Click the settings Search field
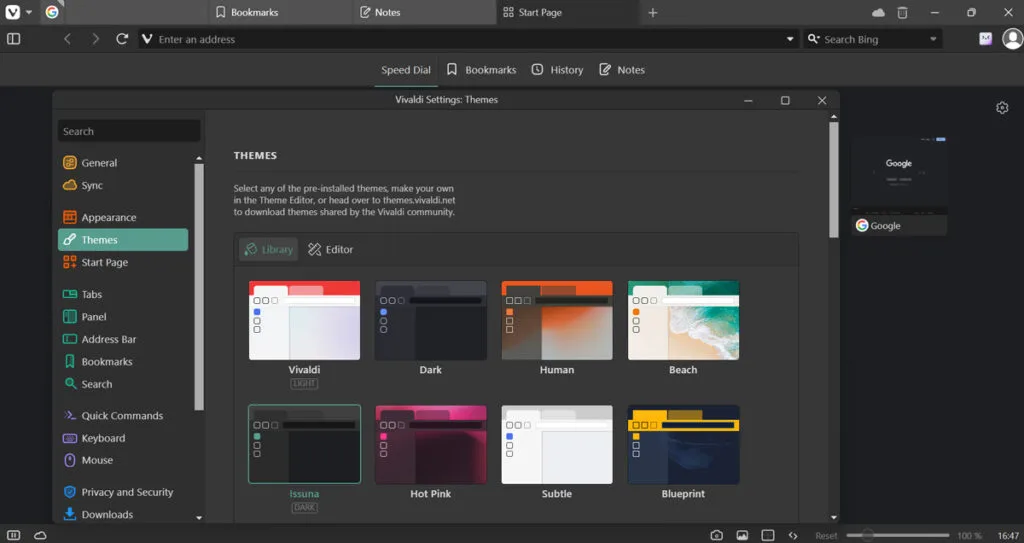This screenshot has width=1024, height=543. (129, 131)
